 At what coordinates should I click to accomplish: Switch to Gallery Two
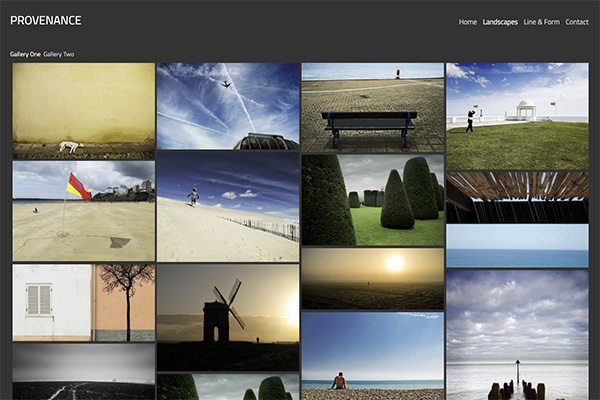(x=59, y=54)
